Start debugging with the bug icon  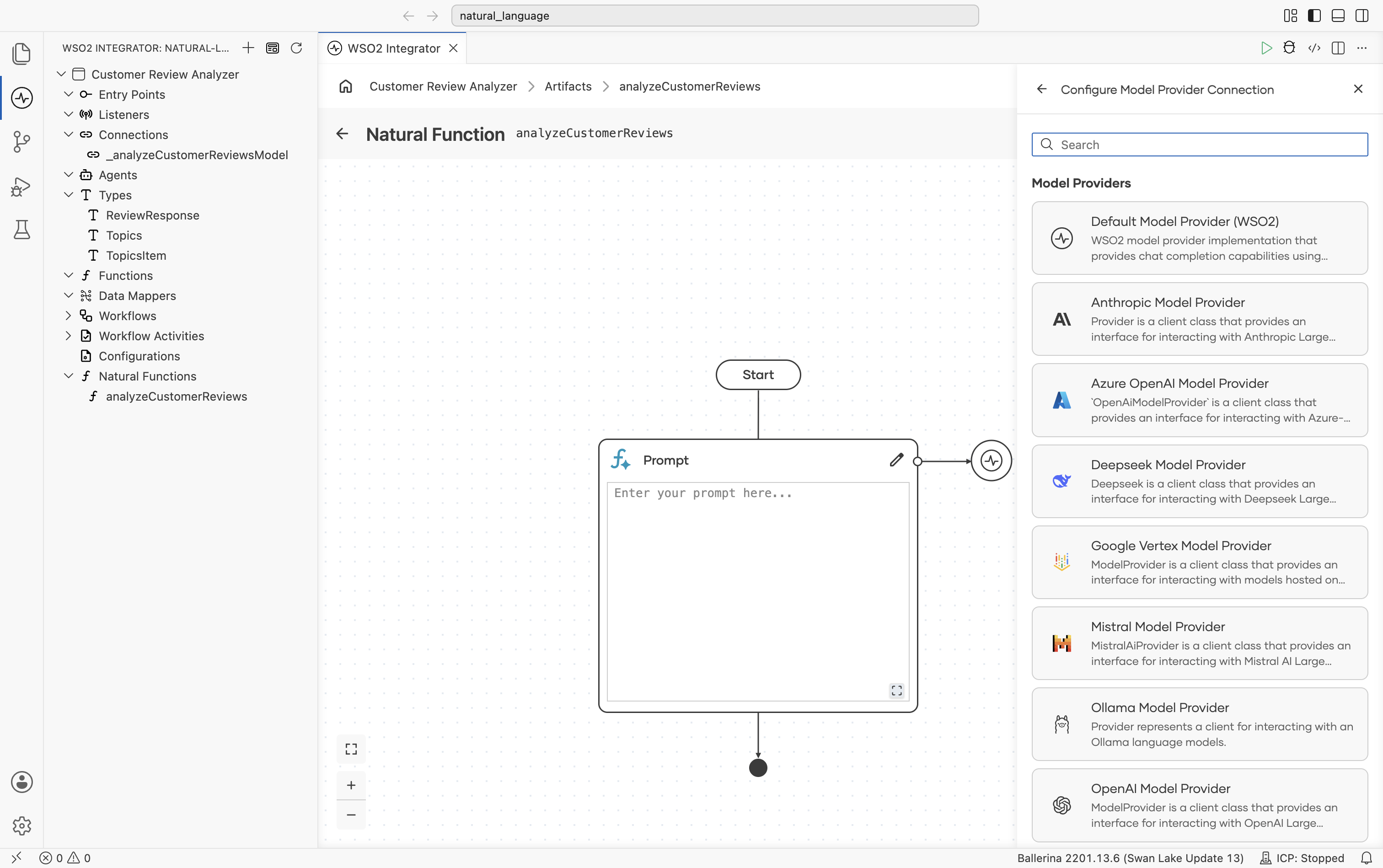[1289, 48]
